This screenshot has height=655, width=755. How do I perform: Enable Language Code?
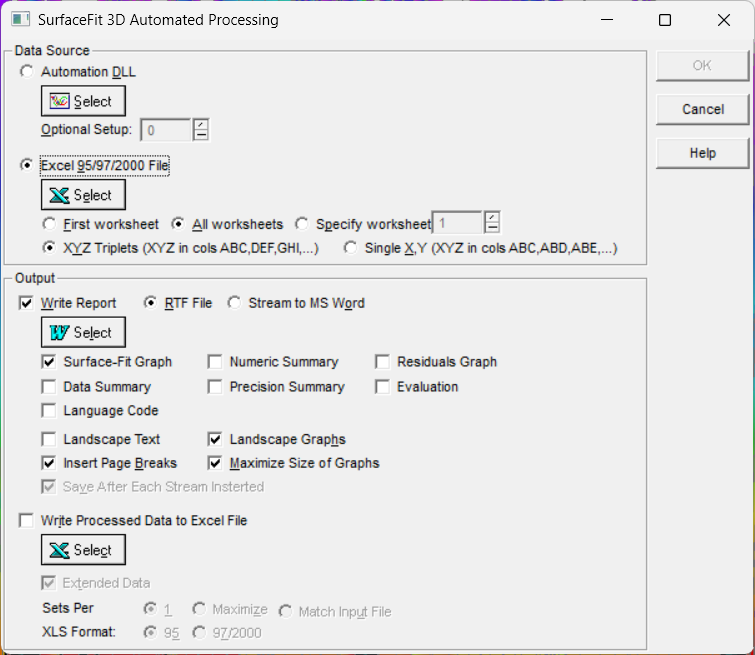pyautogui.click(x=49, y=410)
